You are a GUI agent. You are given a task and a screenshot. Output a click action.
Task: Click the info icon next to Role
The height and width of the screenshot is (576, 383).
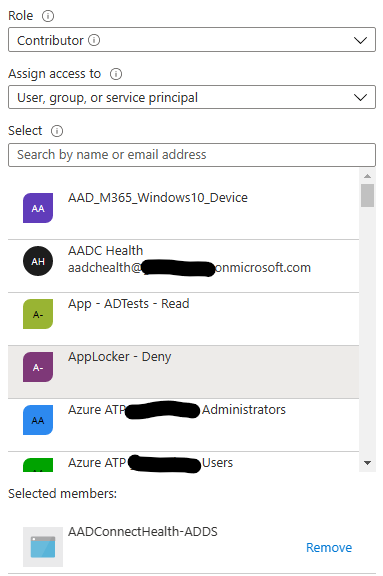[48, 16]
